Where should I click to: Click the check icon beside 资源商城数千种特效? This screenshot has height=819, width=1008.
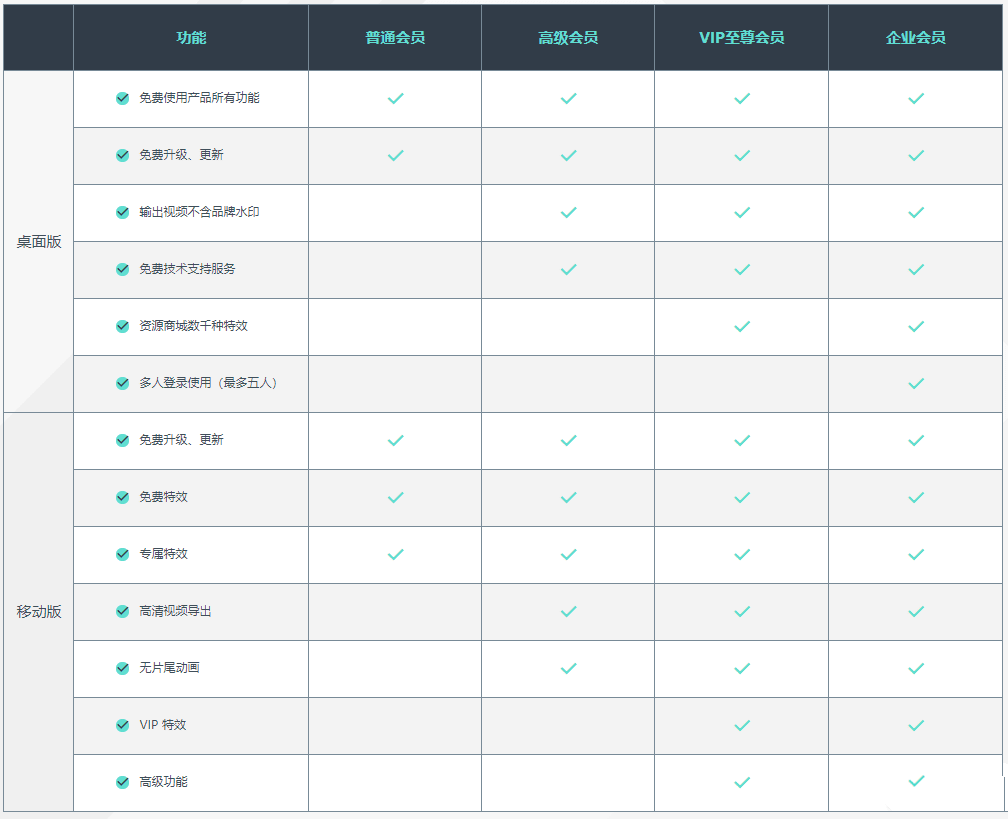(123, 326)
